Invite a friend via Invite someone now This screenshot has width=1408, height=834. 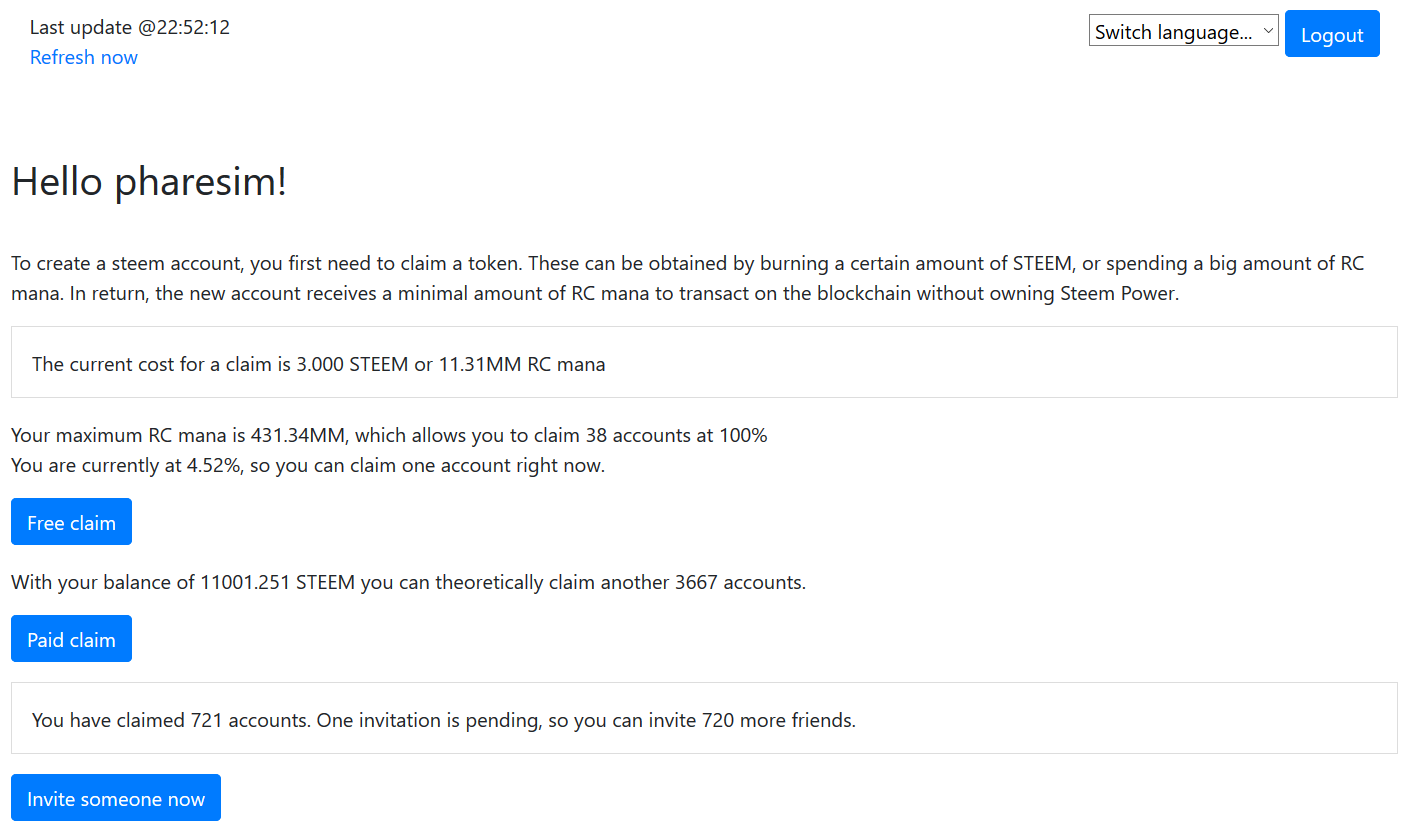coord(116,798)
